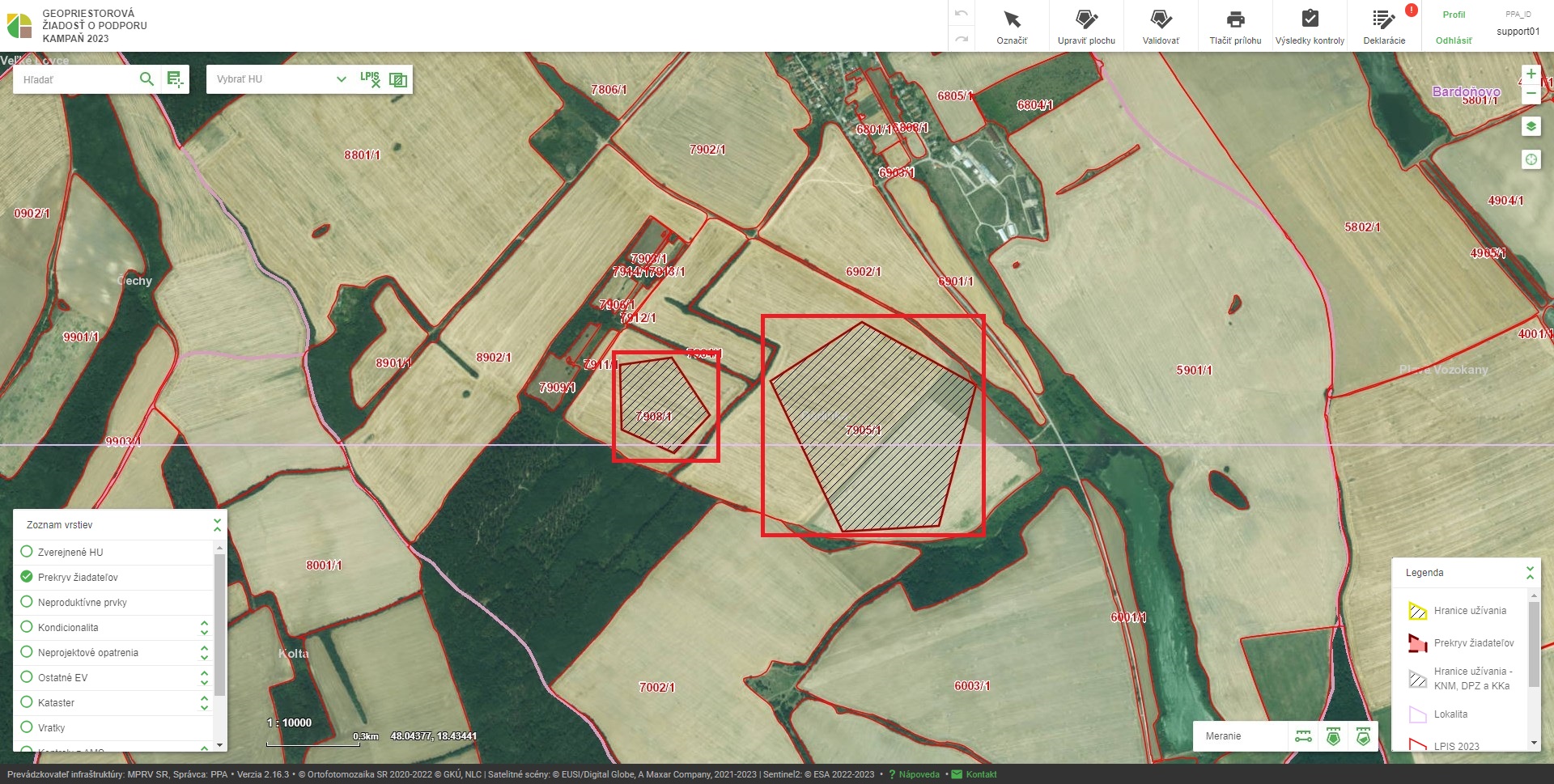Enable the Neprojektové opatrenia layer
The image size is (1554, 784).
pos(27,652)
